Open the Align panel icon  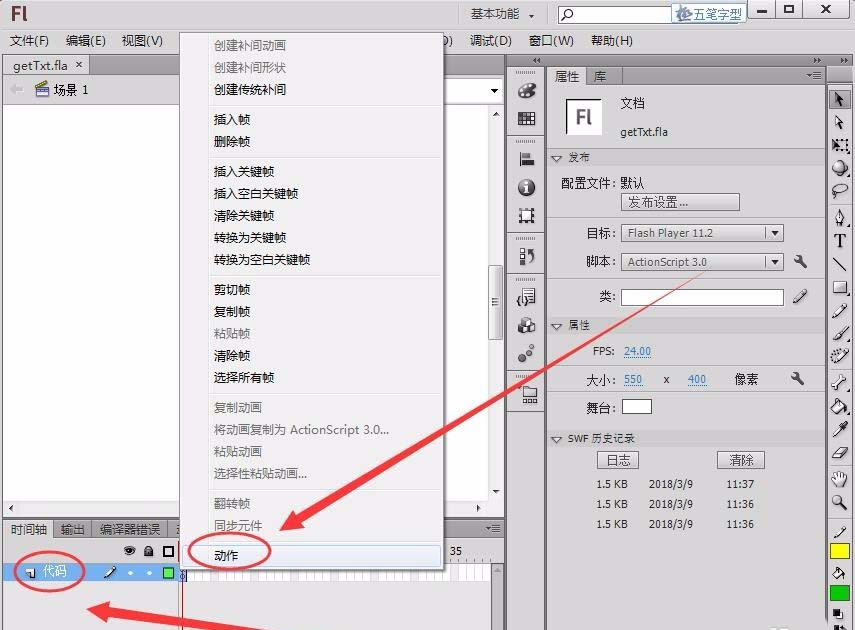528,158
